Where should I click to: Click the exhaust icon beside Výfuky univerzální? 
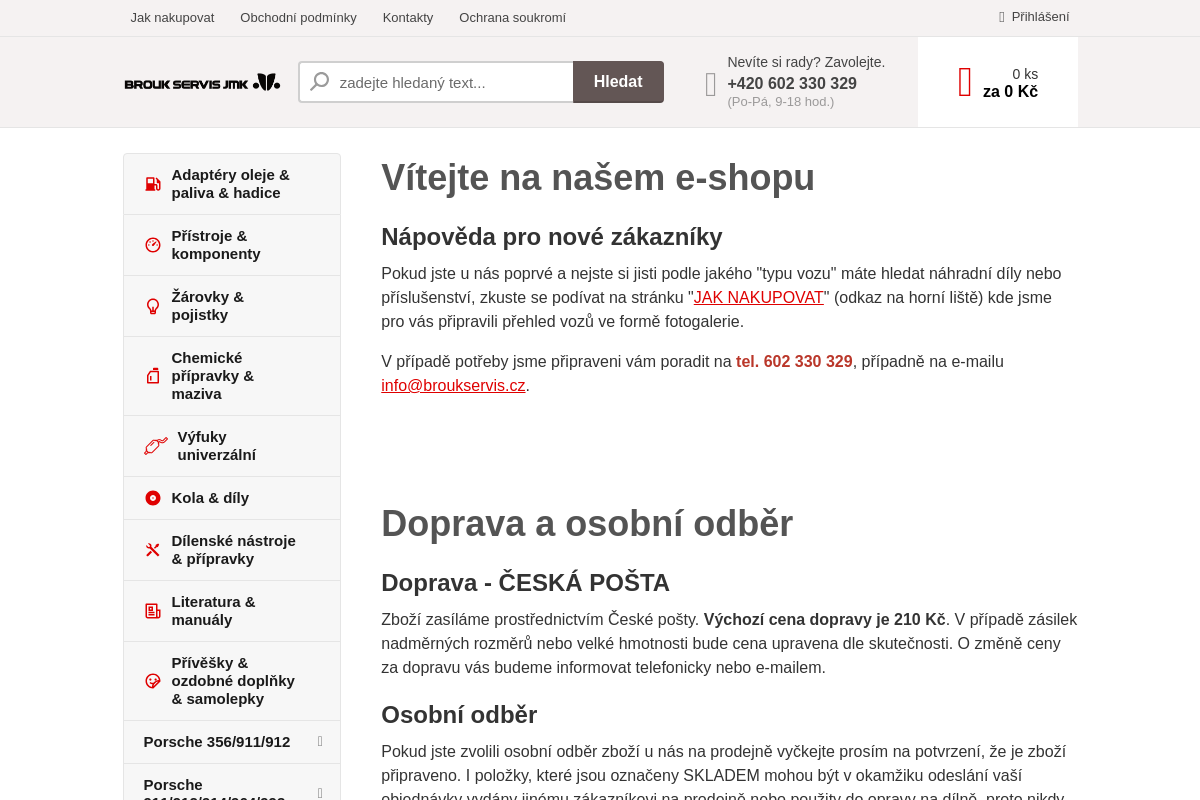pos(155,445)
